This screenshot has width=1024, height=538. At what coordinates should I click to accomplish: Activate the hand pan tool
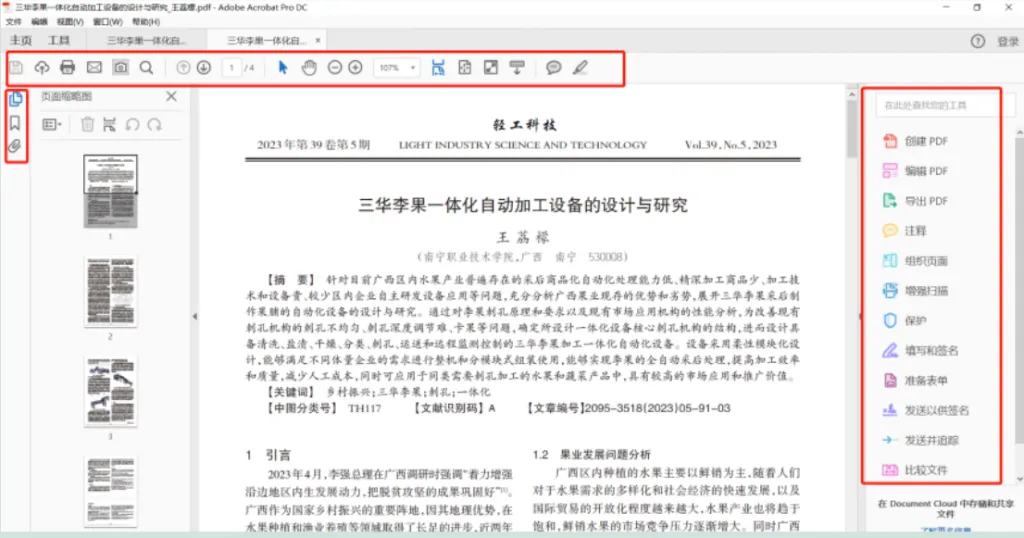coord(309,67)
